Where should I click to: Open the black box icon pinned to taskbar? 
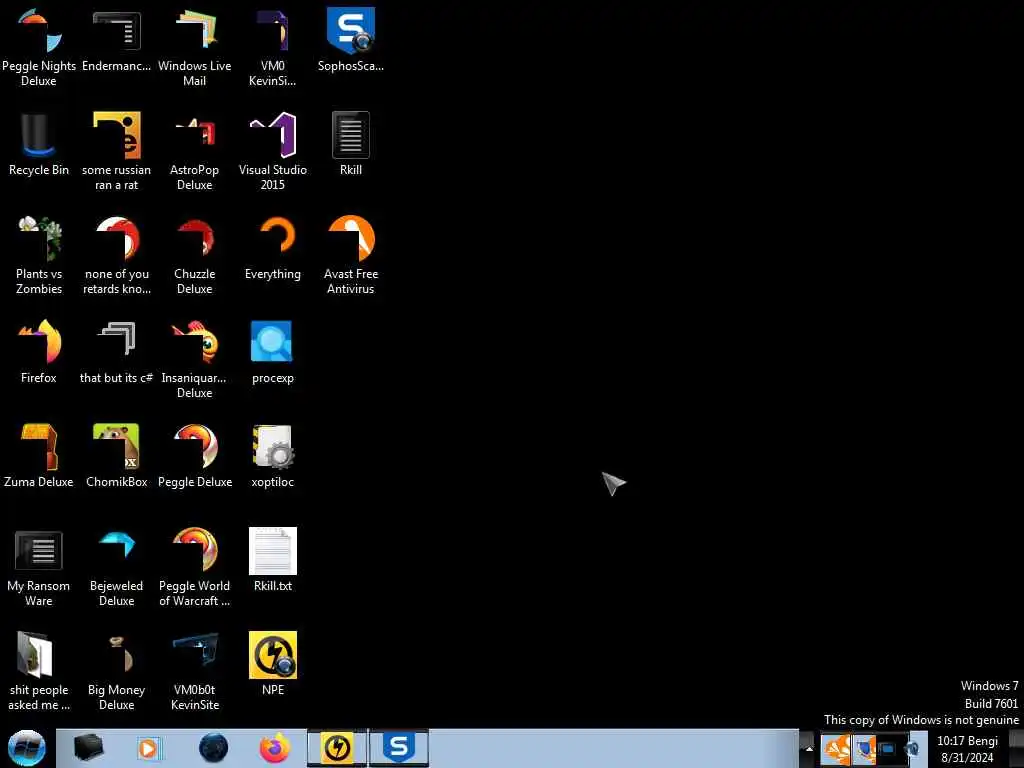tap(88, 748)
